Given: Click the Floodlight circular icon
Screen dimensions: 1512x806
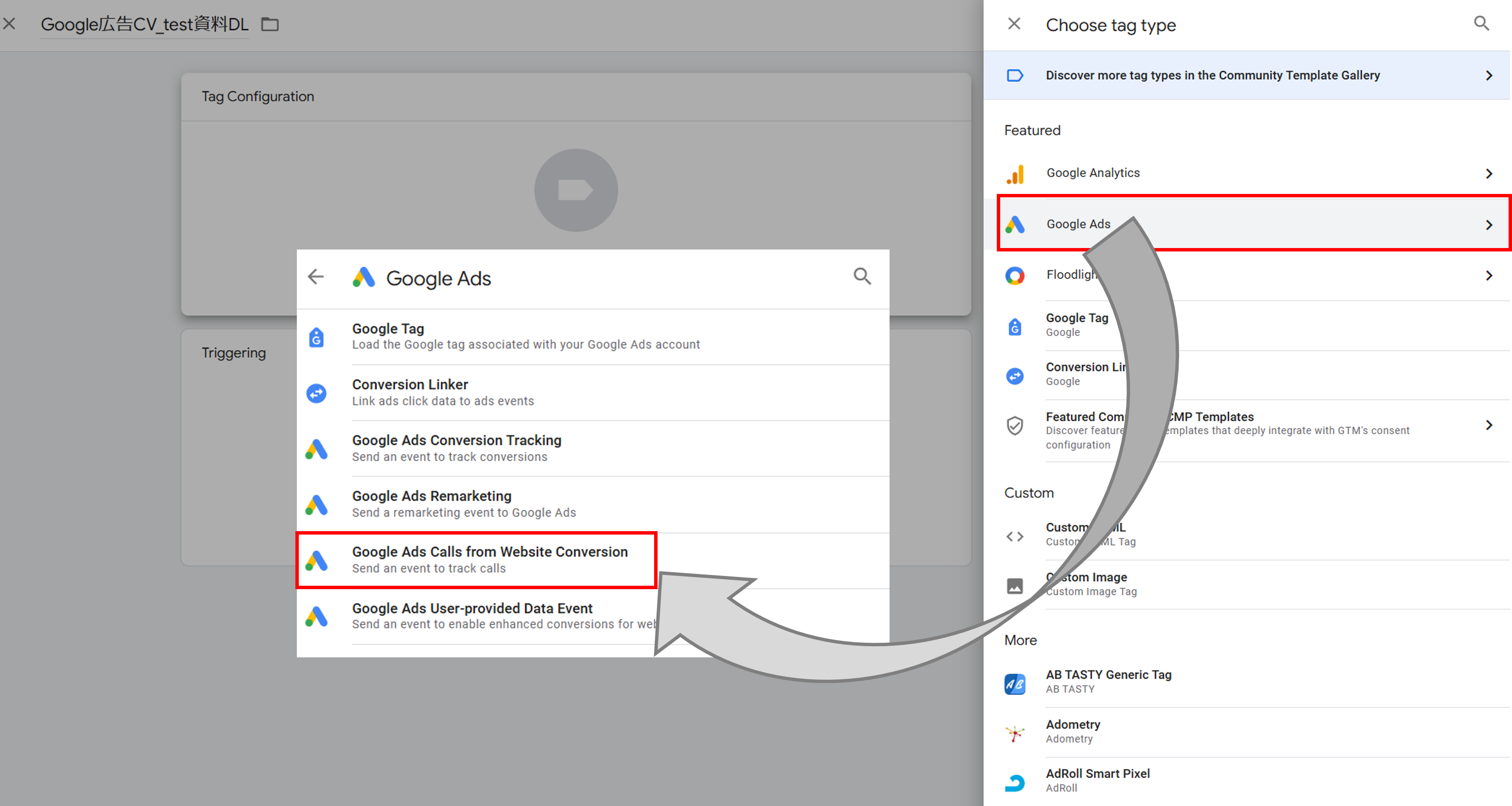Looking at the screenshot, I should (x=1015, y=276).
